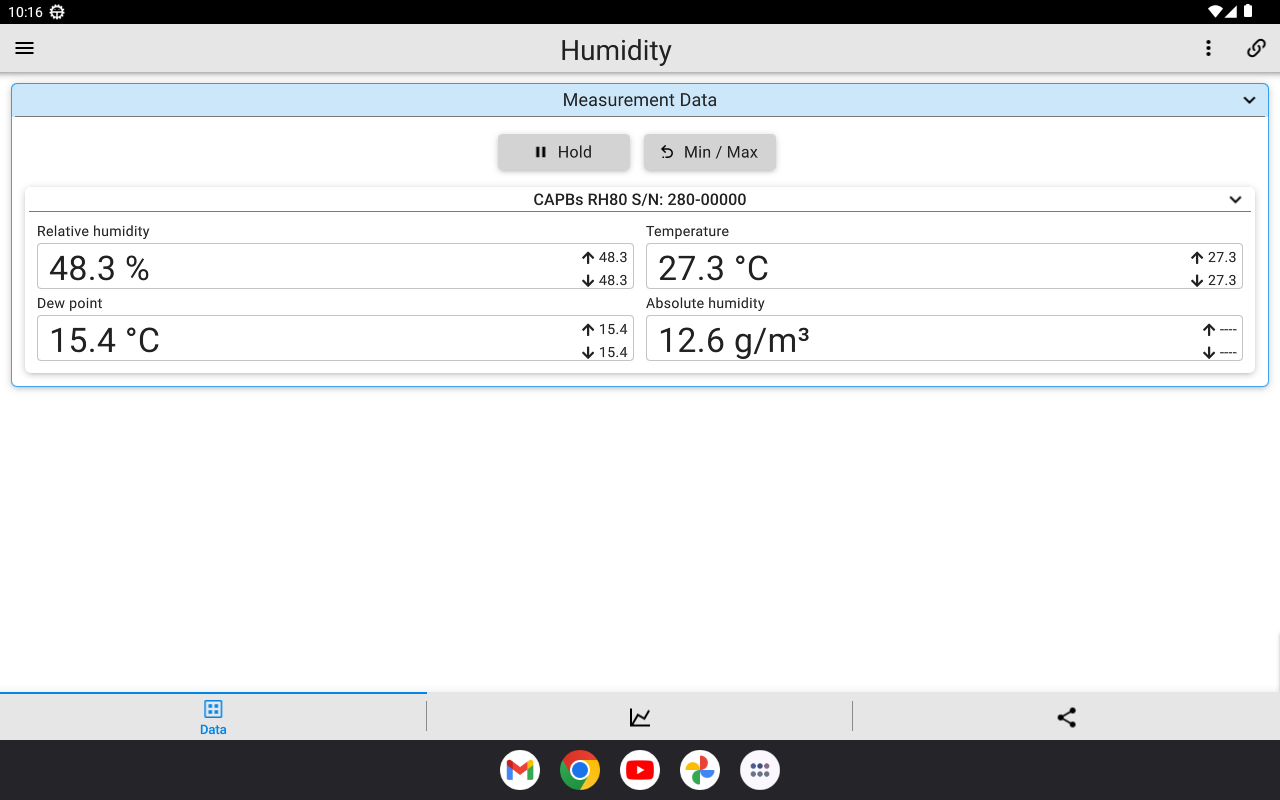Click the status bar clock 10:16
1280x800 pixels.
[x=25, y=12]
